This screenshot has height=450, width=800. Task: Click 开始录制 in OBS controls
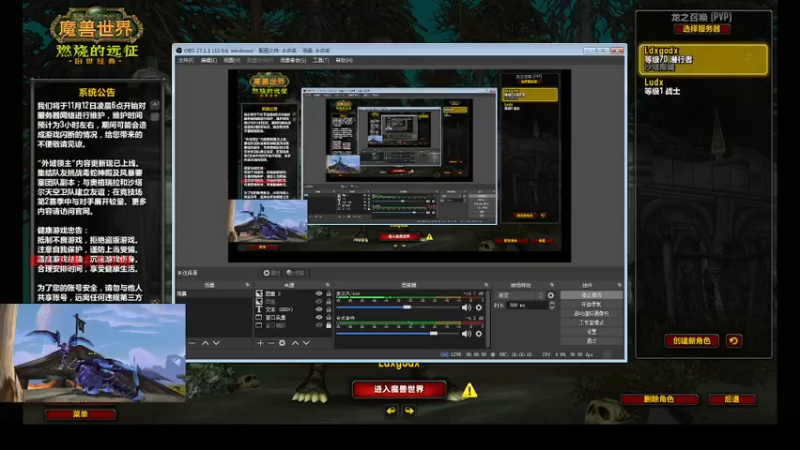coord(591,304)
